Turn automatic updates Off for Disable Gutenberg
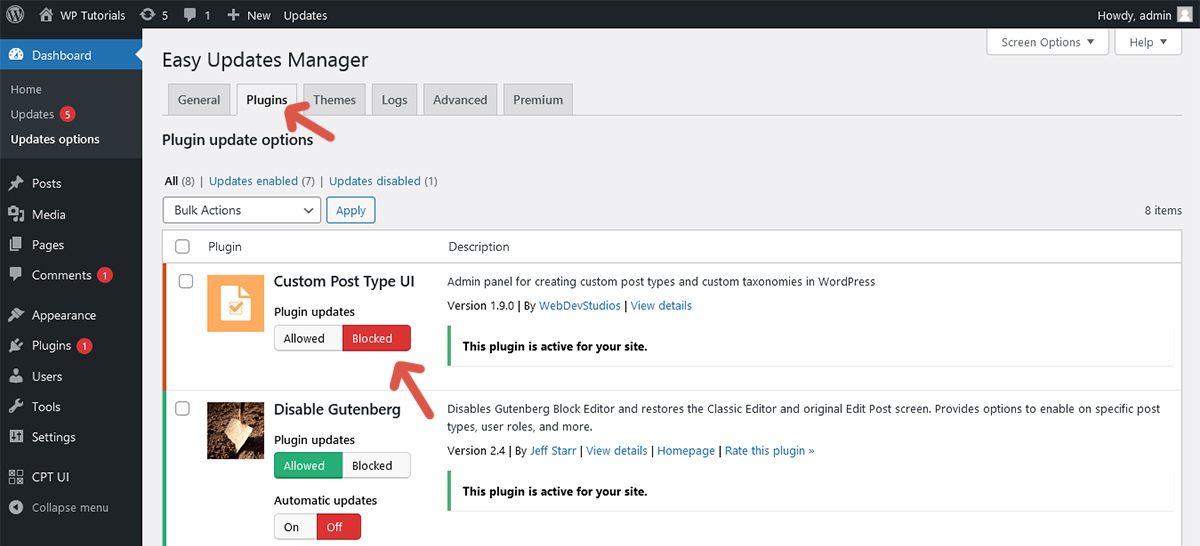The image size is (1200, 546). [x=339, y=527]
